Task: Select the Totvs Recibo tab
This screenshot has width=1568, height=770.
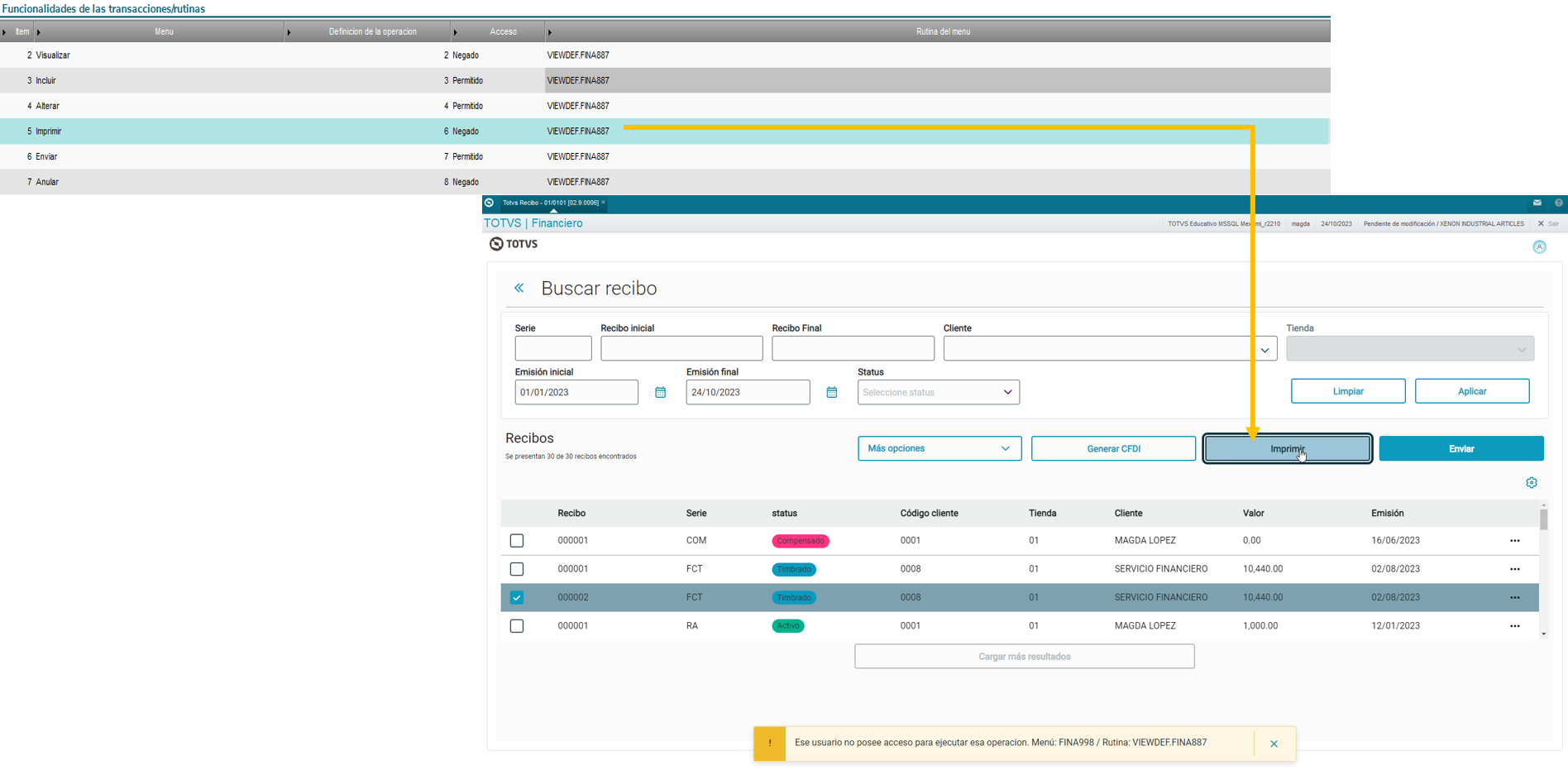Action: point(551,203)
